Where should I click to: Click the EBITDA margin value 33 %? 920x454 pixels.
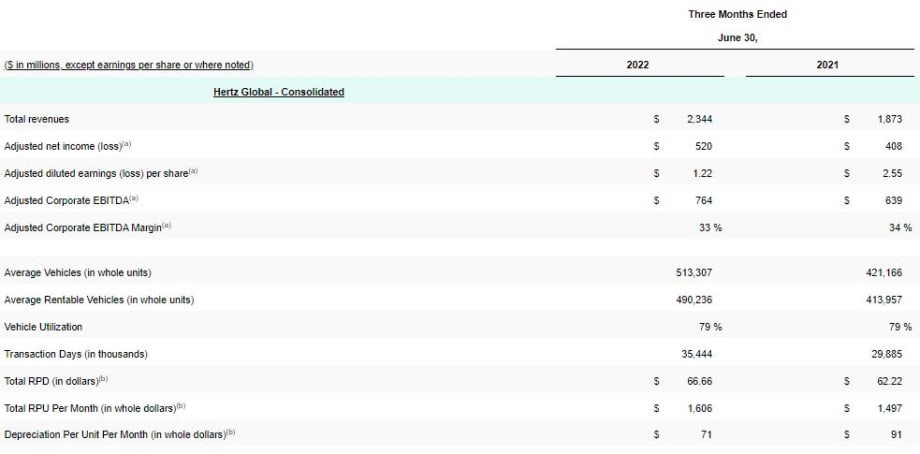(x=711, y=228)
